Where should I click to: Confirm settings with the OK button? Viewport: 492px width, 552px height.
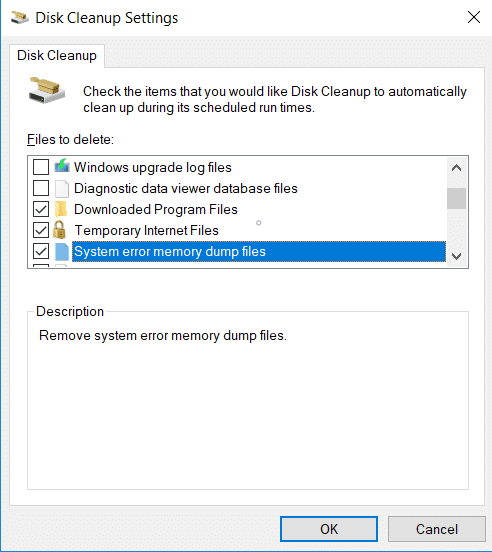(329, 529)
